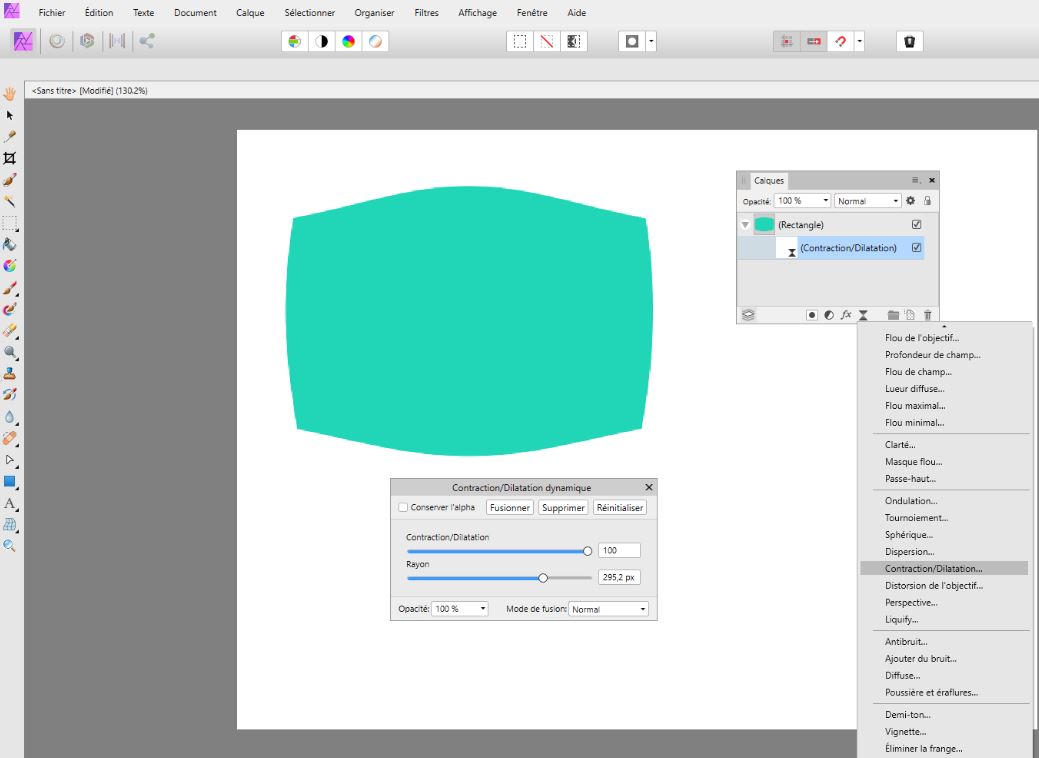Viewport: 1039px width, 758px height.
Task: Click the Contraction/Dilatation slider handle
Action: coord(587,551)
